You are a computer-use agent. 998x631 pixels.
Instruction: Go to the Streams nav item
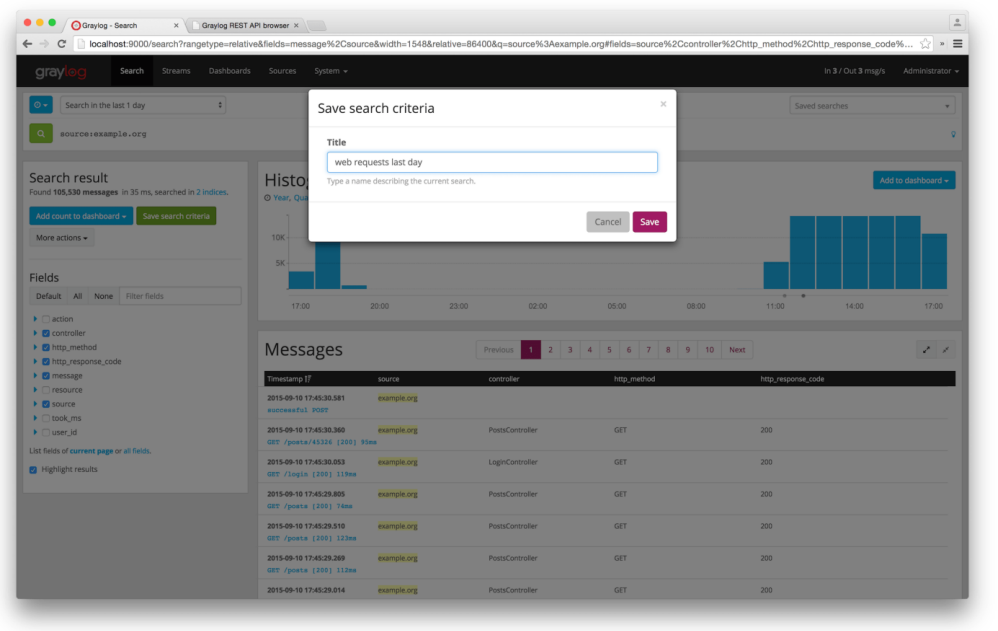click(176, 71)
